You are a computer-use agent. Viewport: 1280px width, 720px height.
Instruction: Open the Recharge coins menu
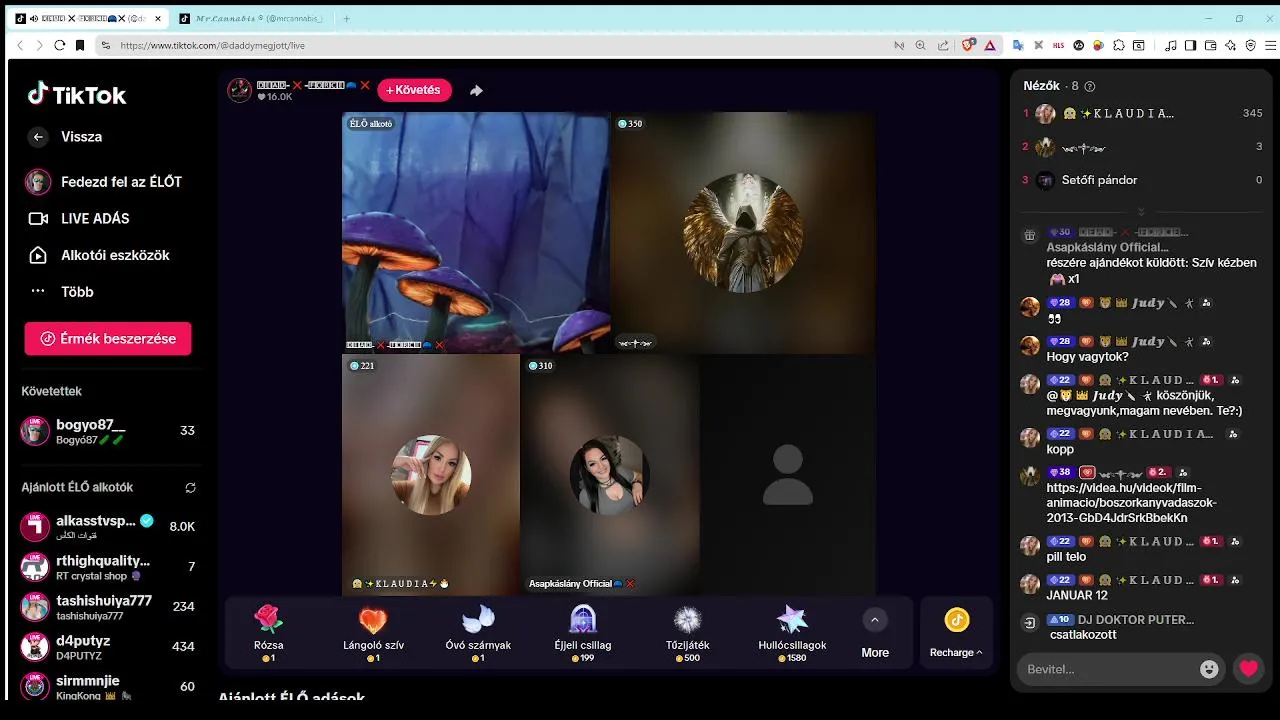point(956,633)
